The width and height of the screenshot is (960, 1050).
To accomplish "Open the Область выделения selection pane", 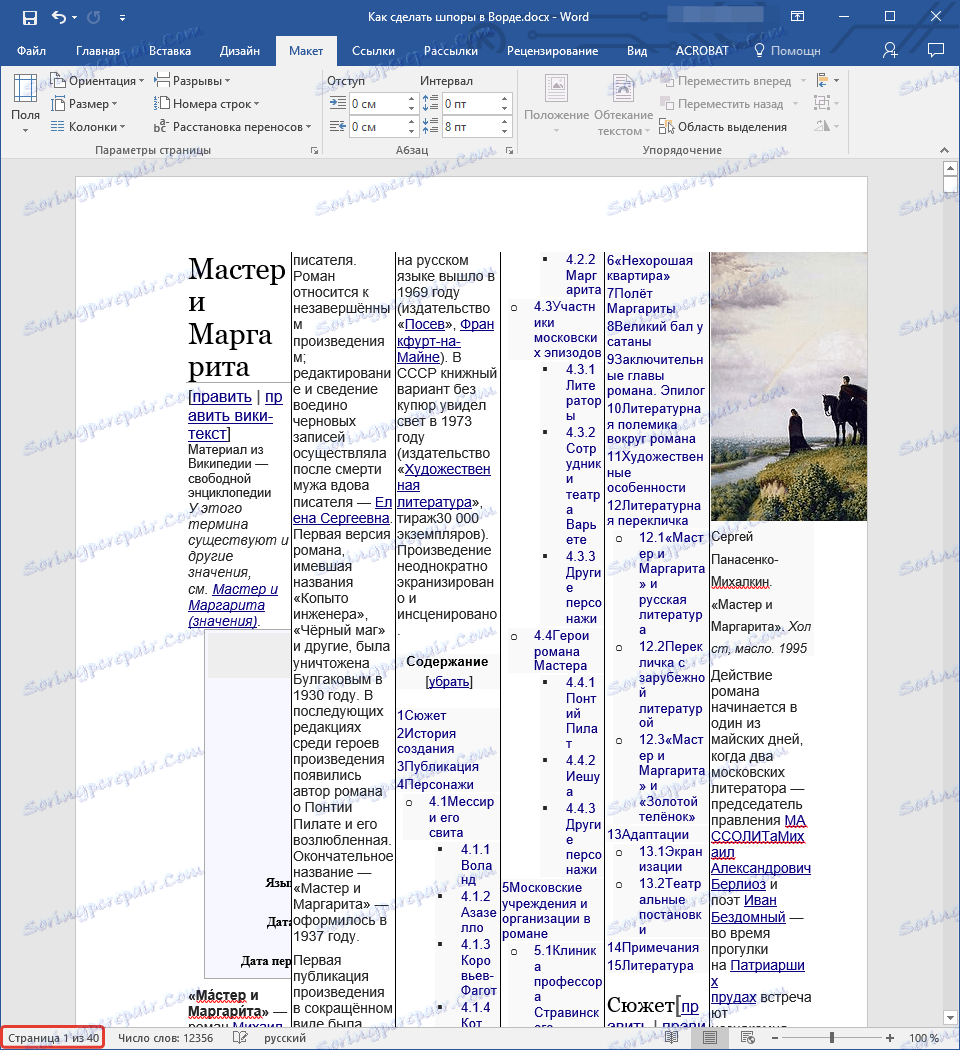I will [723, 127].
